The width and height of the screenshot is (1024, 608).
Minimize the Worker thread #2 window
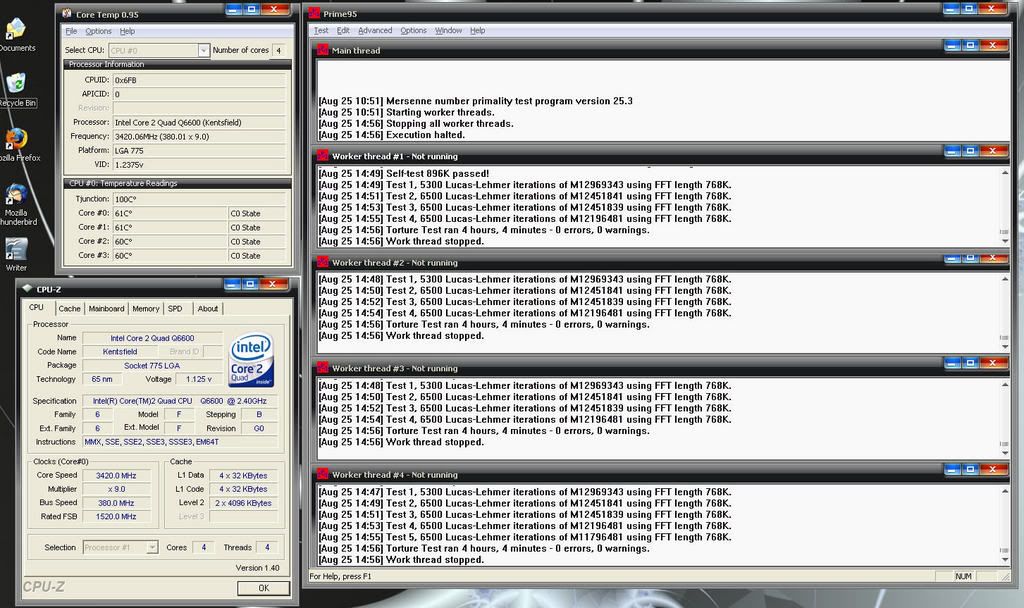[952, 258]
